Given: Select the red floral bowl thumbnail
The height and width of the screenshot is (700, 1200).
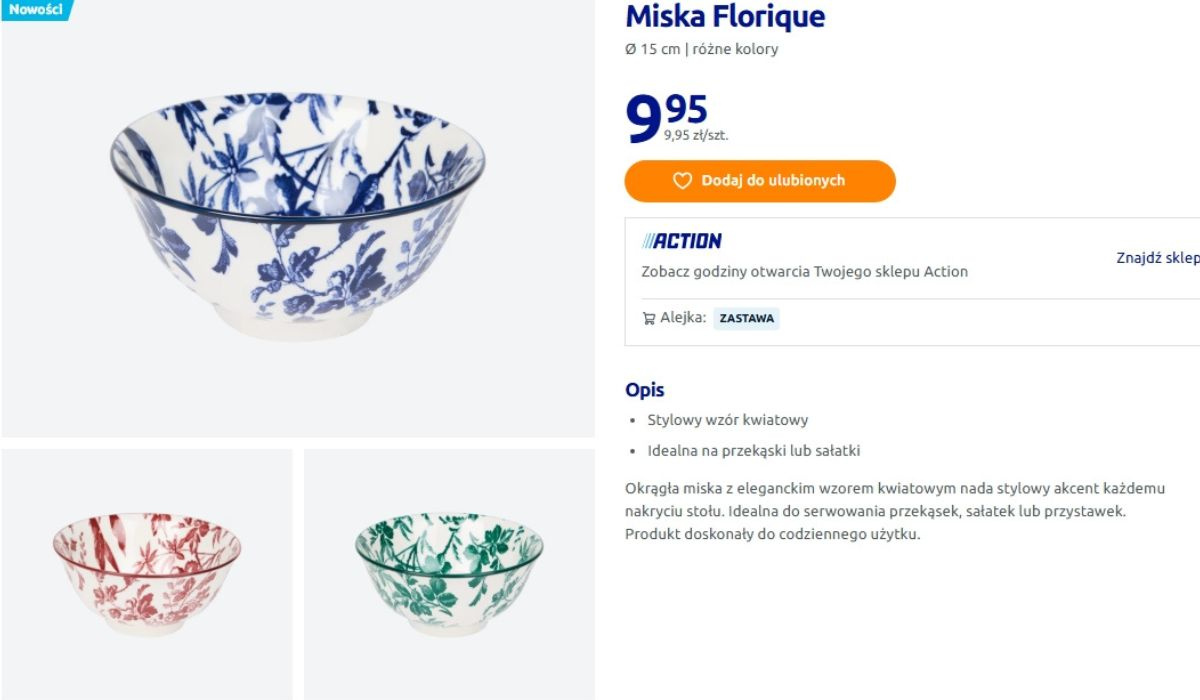Looking at the screenshot, I should click(147, 575).
